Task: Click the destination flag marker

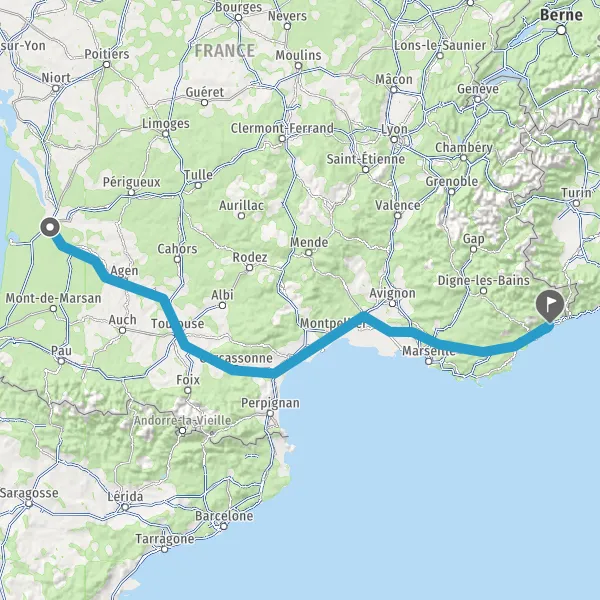Action: (x=550, y=306)
